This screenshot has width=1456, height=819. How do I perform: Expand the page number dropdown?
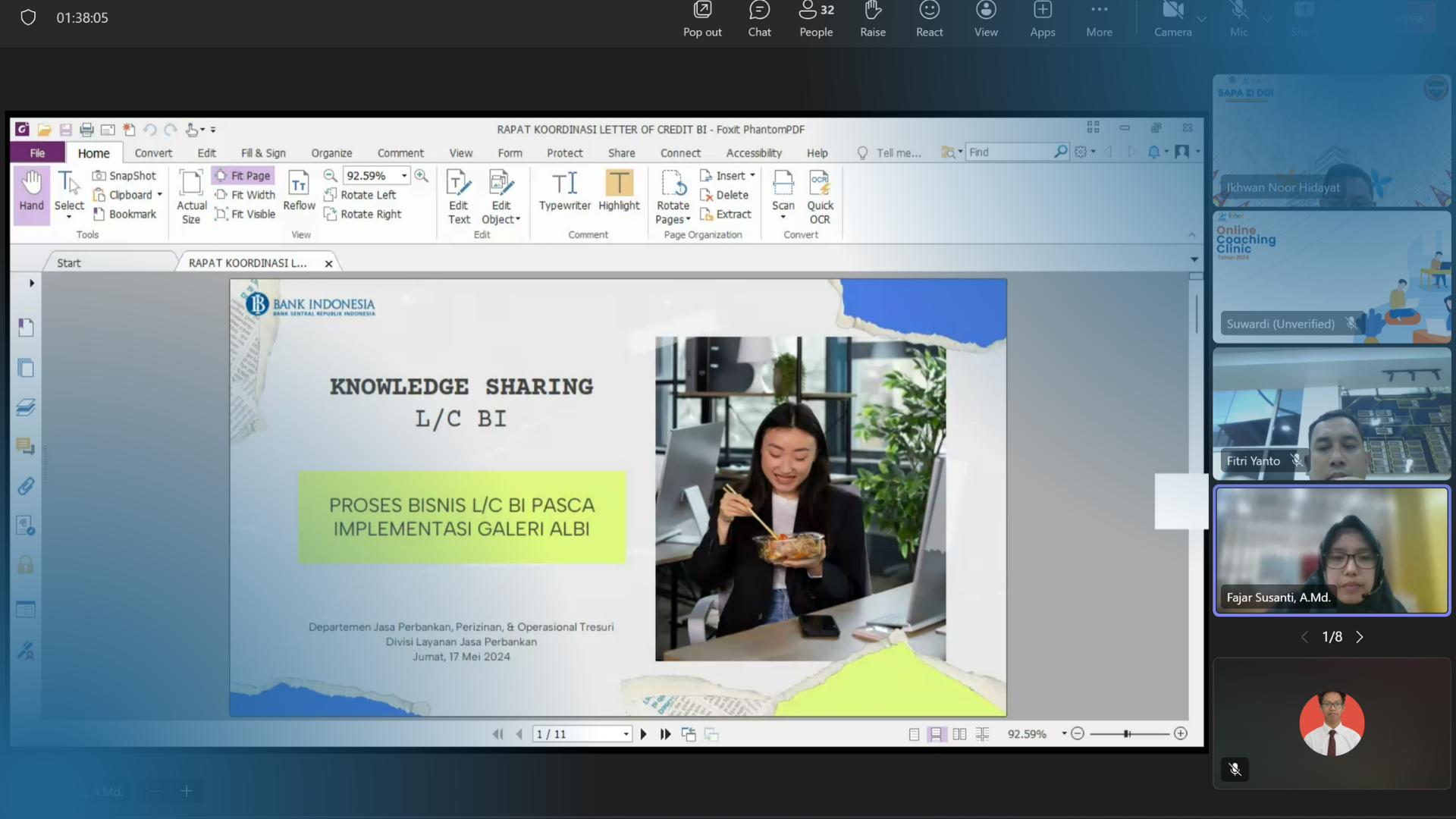point(626,734)
